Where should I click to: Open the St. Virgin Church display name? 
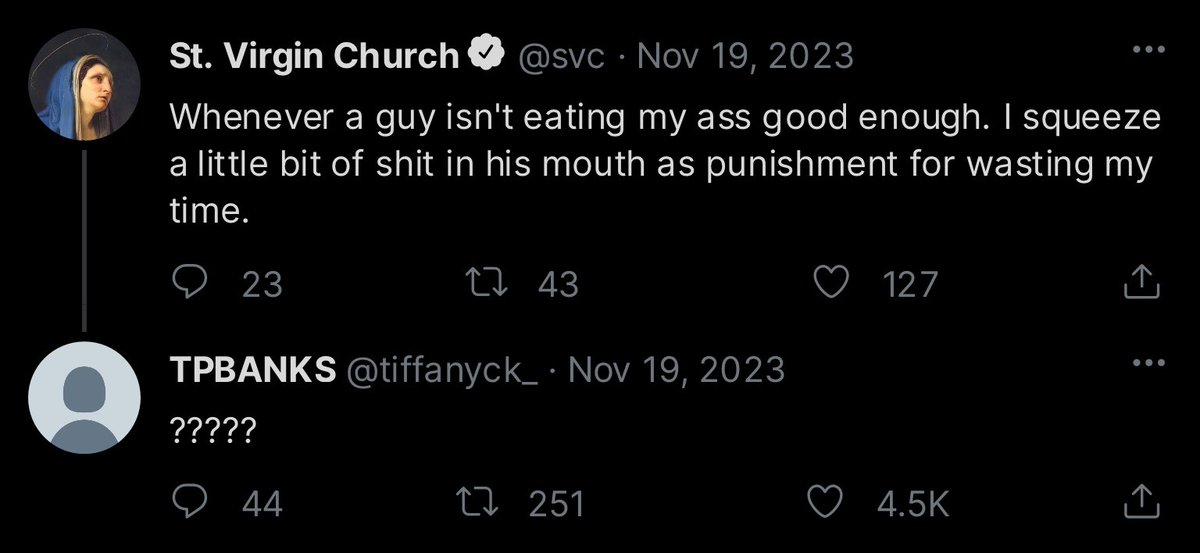click(x=314, y=57)
